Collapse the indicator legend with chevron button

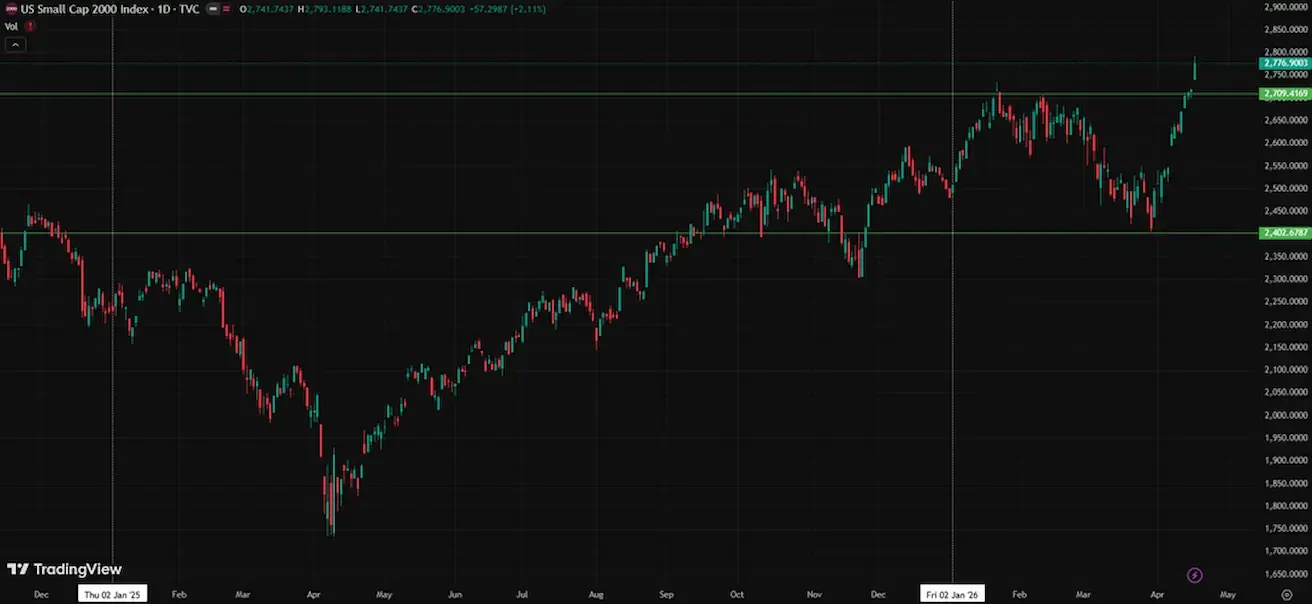point(16,44)
